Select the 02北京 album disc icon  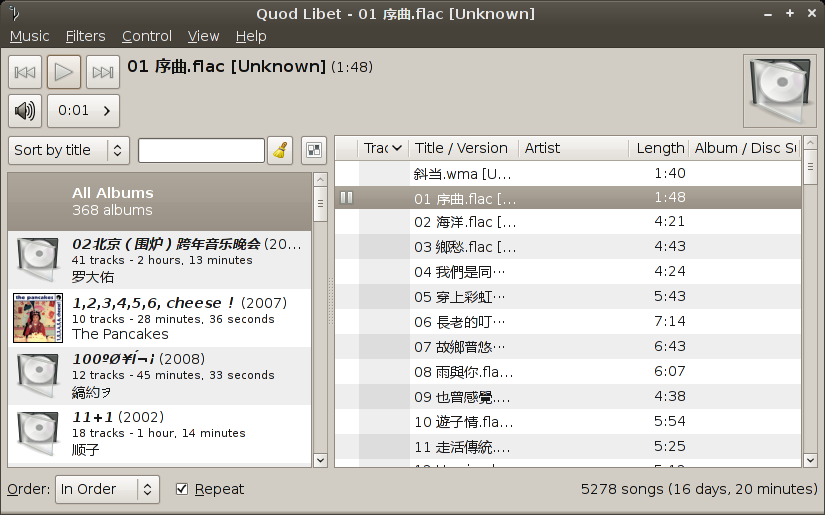38,260
